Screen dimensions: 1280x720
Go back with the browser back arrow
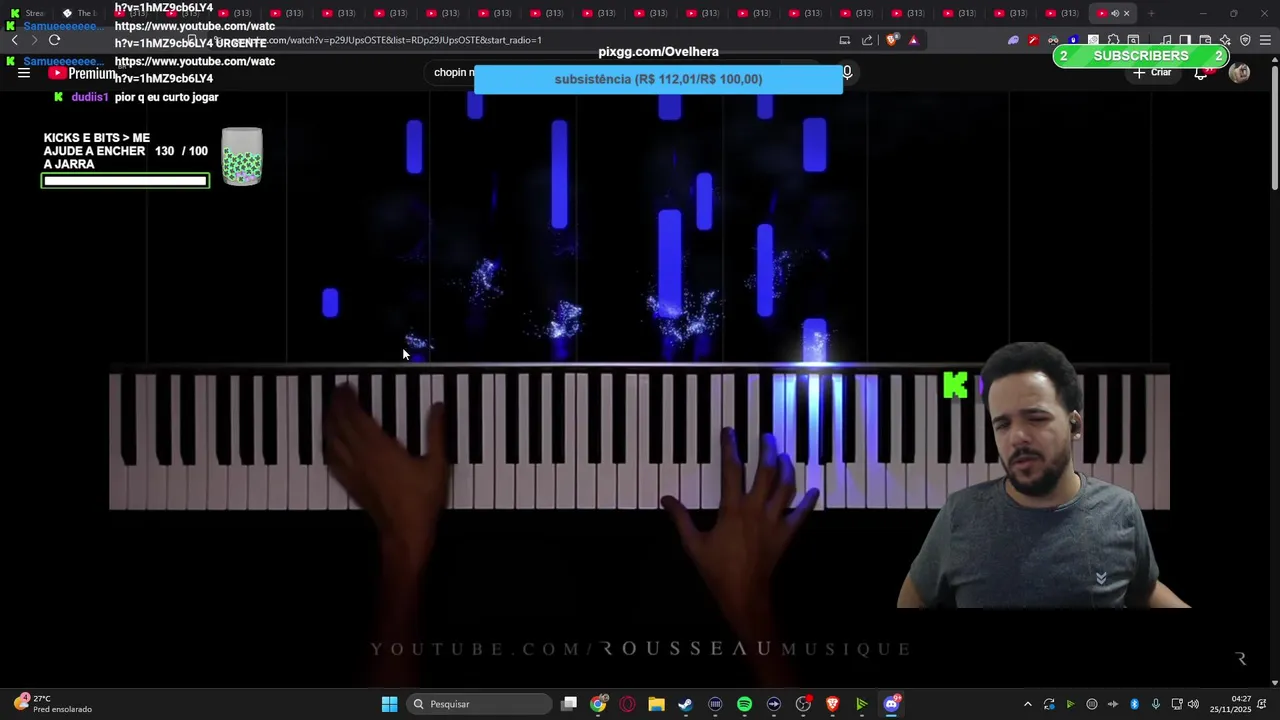(14, 40)
